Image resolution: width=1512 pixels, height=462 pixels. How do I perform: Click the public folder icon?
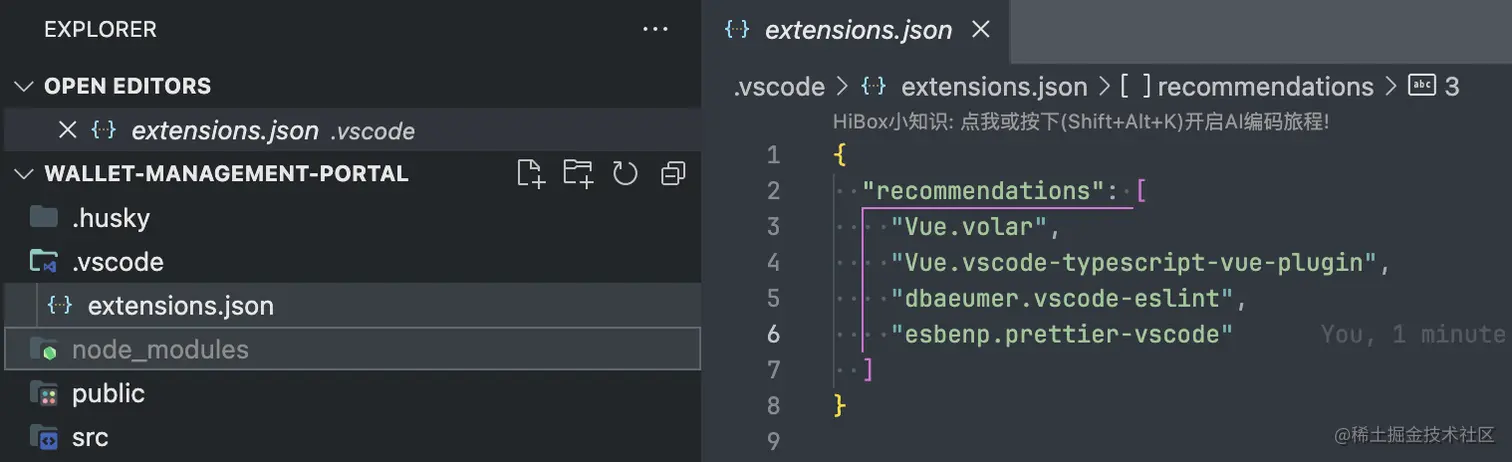point(43,393)
